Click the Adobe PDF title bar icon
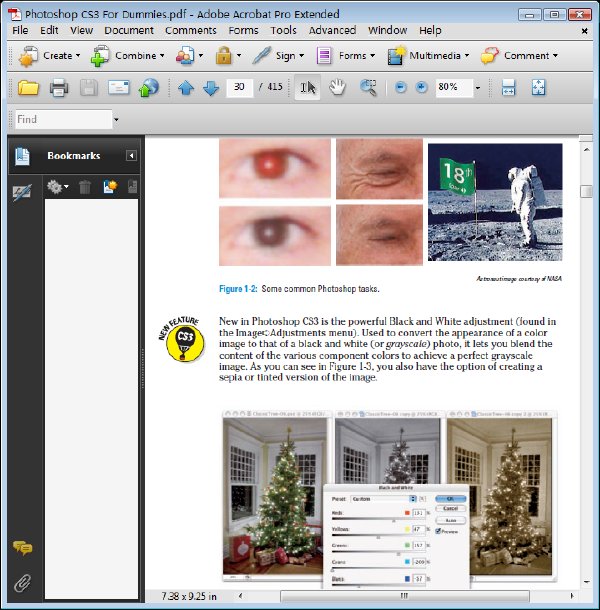600x610 pixels. click(15, 14)
